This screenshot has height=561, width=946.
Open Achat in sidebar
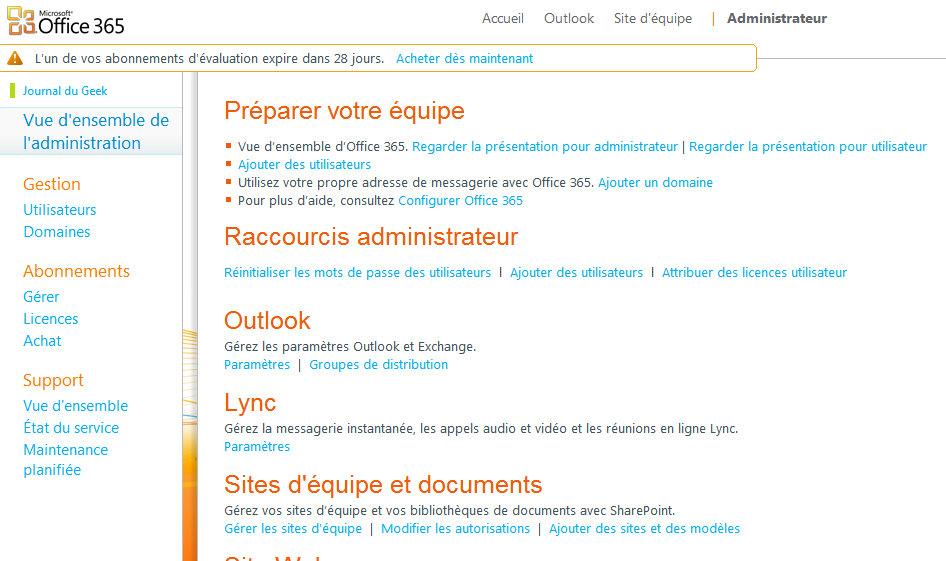click(42, 341)
